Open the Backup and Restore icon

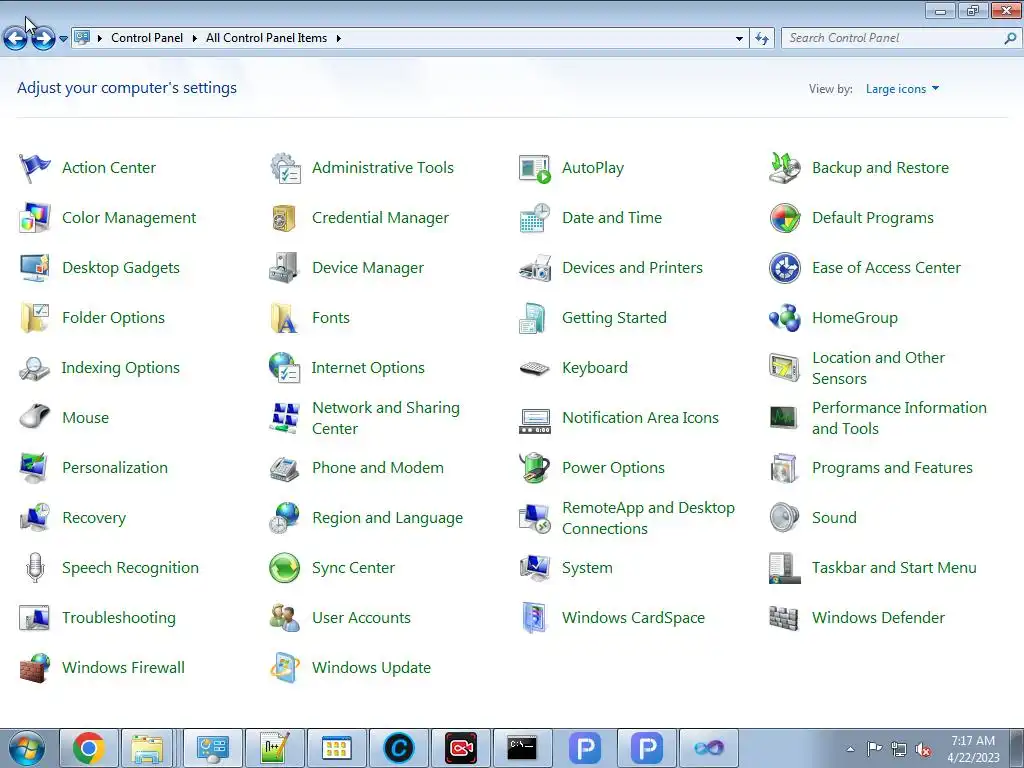click(784, 168)
